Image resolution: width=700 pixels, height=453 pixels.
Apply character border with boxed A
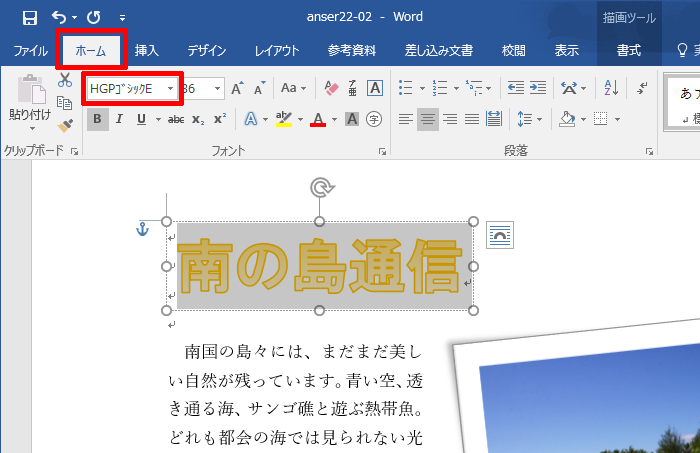[375, 88]
